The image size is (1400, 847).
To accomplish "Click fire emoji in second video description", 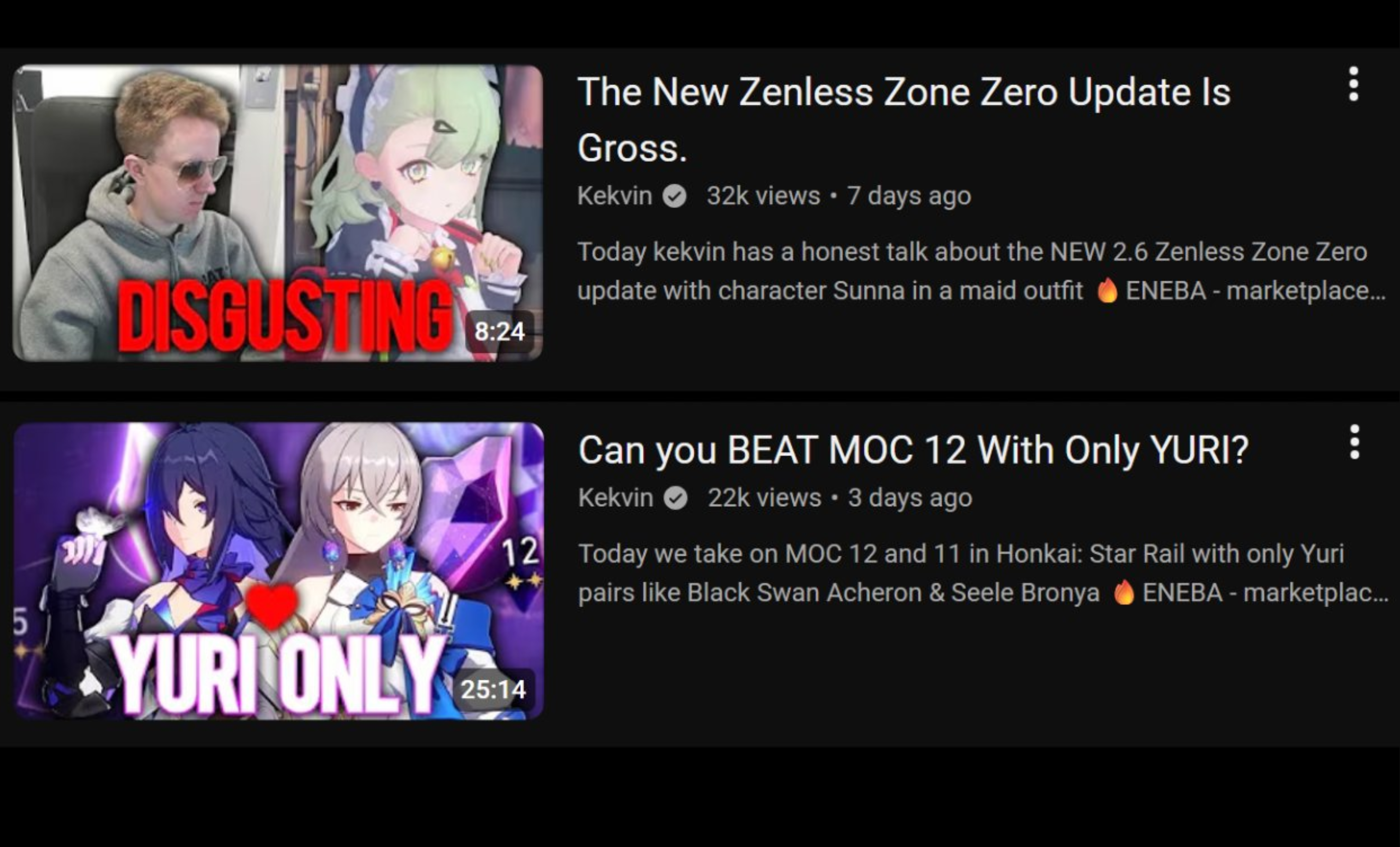I will pos(1124,592).
